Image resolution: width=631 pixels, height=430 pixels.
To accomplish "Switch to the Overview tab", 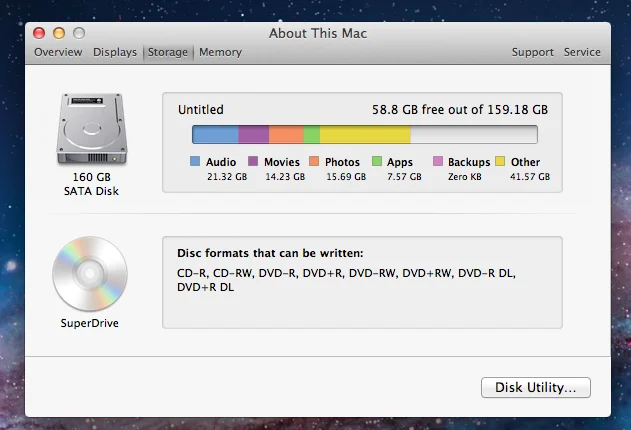I will click(x=58, y=52).
